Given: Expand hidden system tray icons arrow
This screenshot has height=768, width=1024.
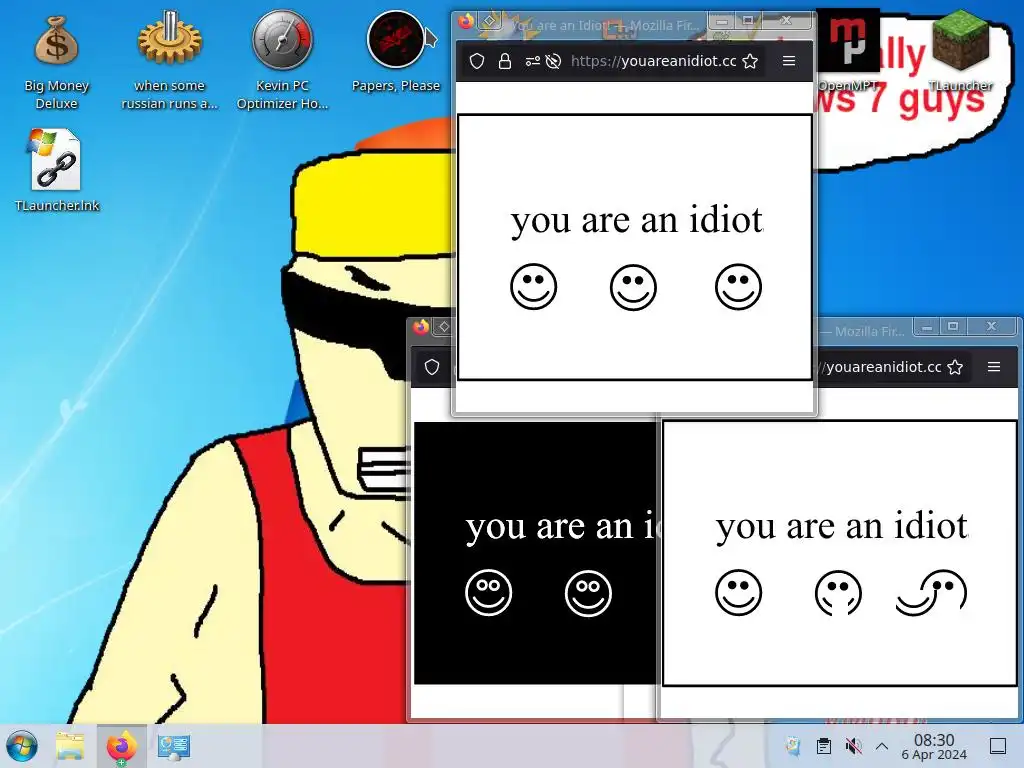Looking at the screenshot, I should click(x=882, y=746).
